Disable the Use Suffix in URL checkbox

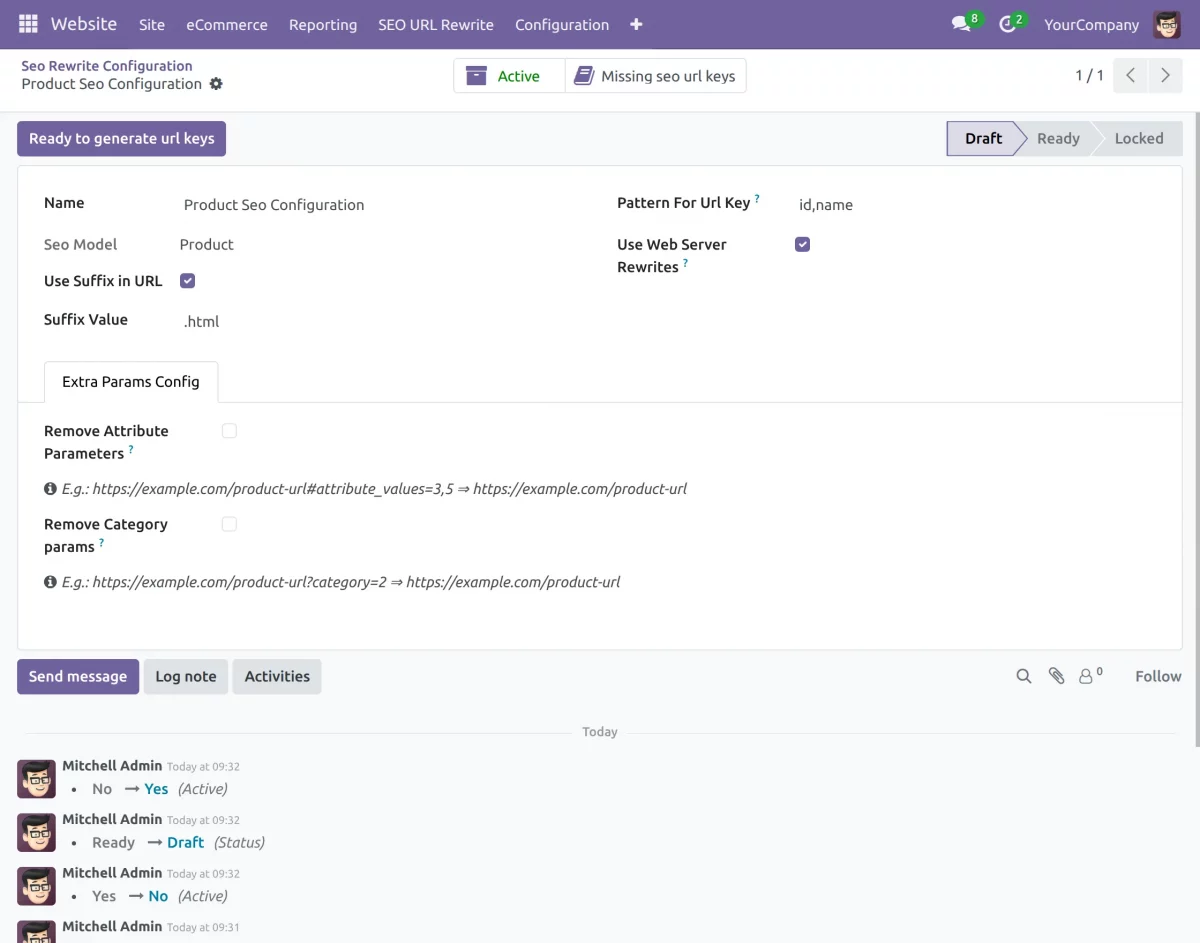pos(187,280)
